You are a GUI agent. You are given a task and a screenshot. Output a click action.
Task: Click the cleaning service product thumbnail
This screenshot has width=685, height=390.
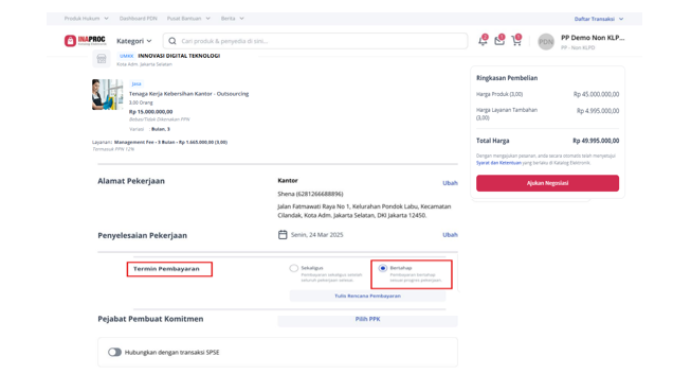click(107, 94)
